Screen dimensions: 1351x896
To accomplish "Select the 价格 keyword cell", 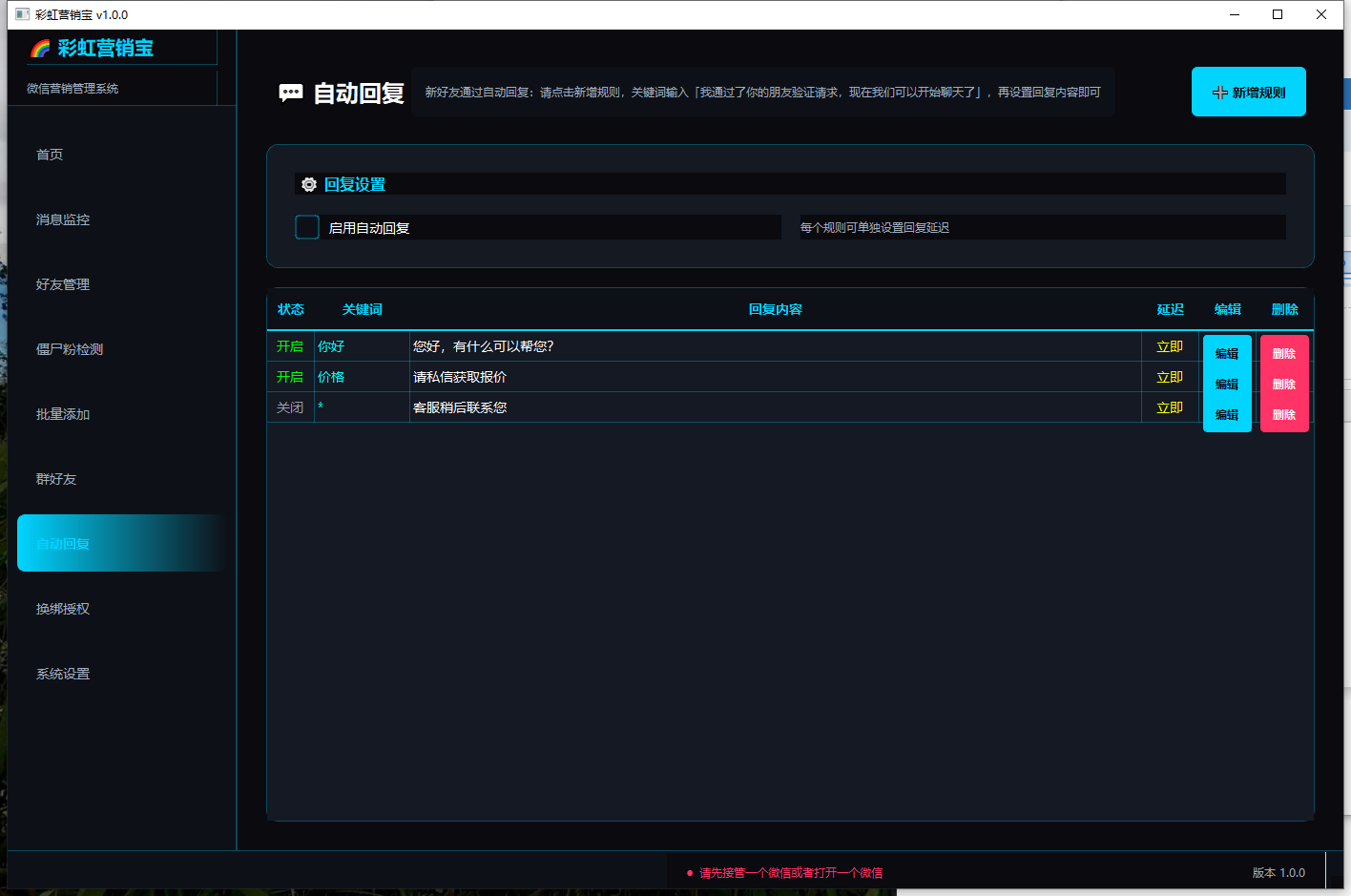I will pyautogui.click(x=363, y=377).
